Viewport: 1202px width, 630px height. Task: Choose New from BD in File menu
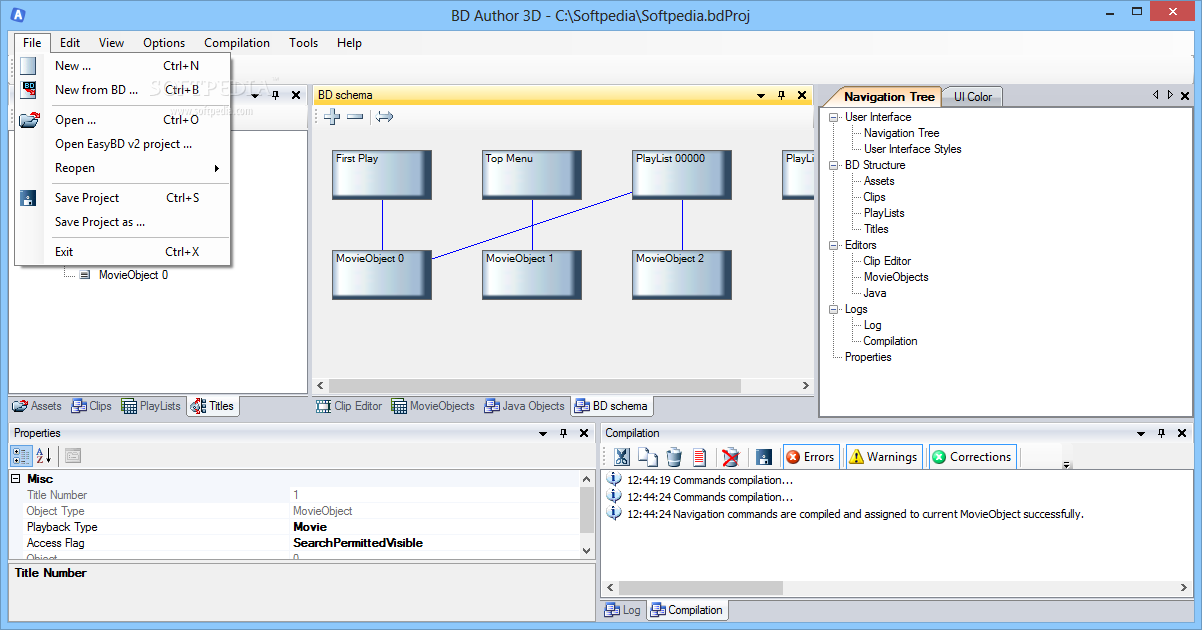123,90
